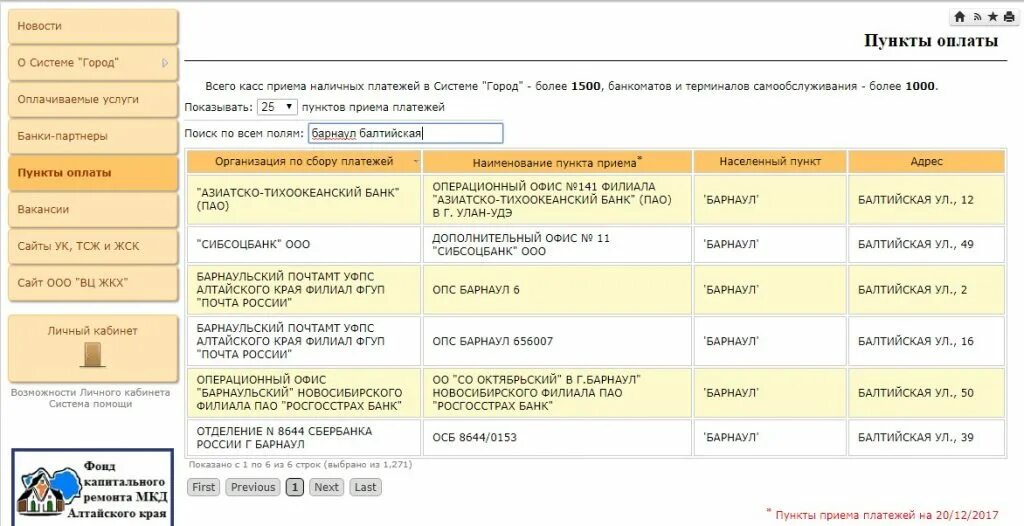This screenshot has height=526, width=1024.
Task: Select address БАЛТИЙСКАЯ УЛ., 16
Action: tap(926, 341)
